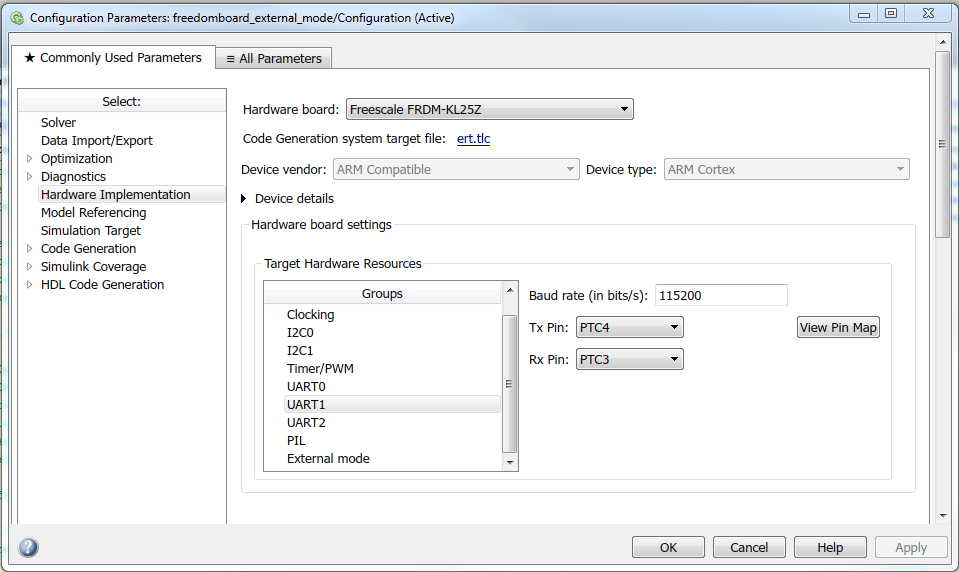
Task: Expand the Diagnostics tree node
Action: pos(29,176)
